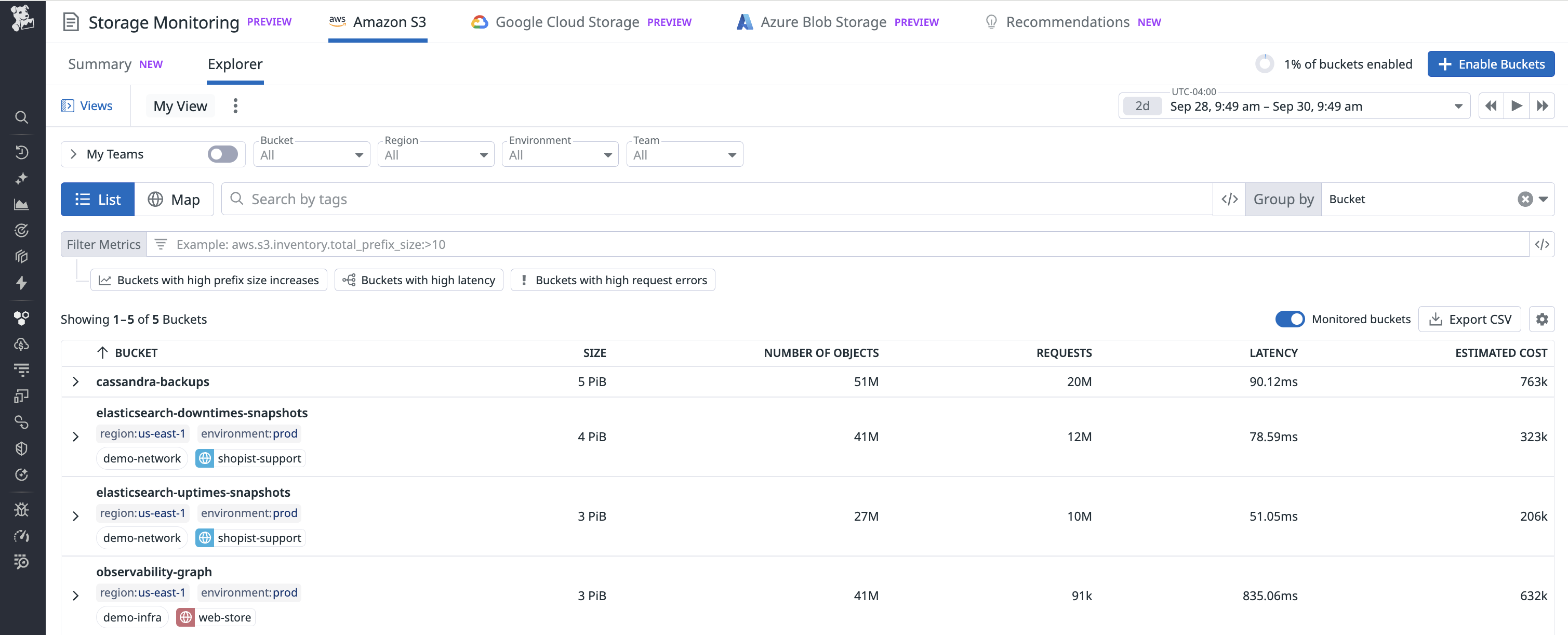Toggle the My Teams switch
This screenshot has width=1568, height=635.
pos(222,154)
